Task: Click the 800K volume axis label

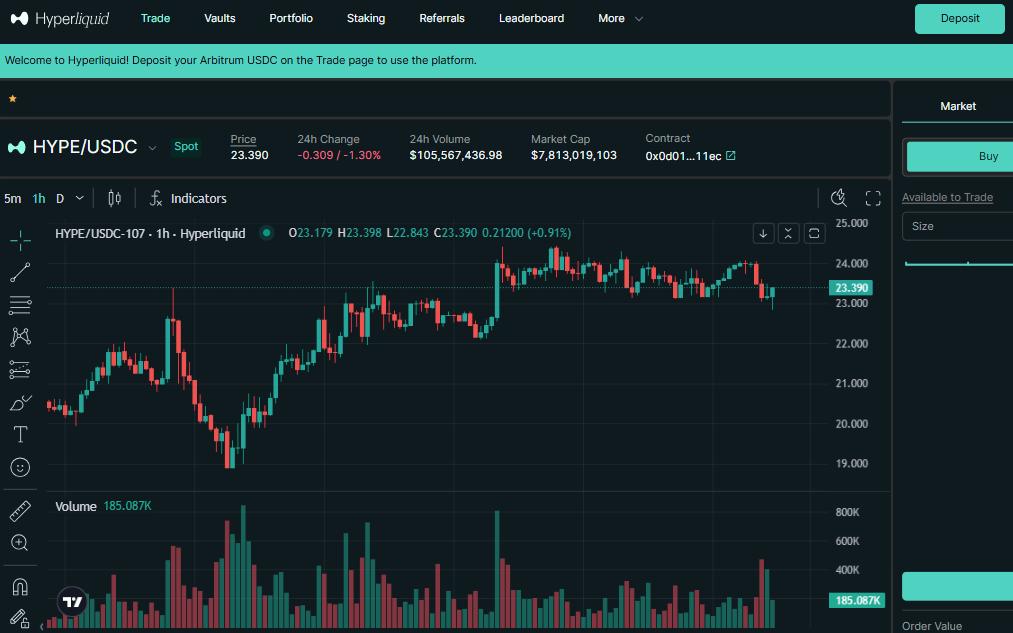Action: (847, 512)
